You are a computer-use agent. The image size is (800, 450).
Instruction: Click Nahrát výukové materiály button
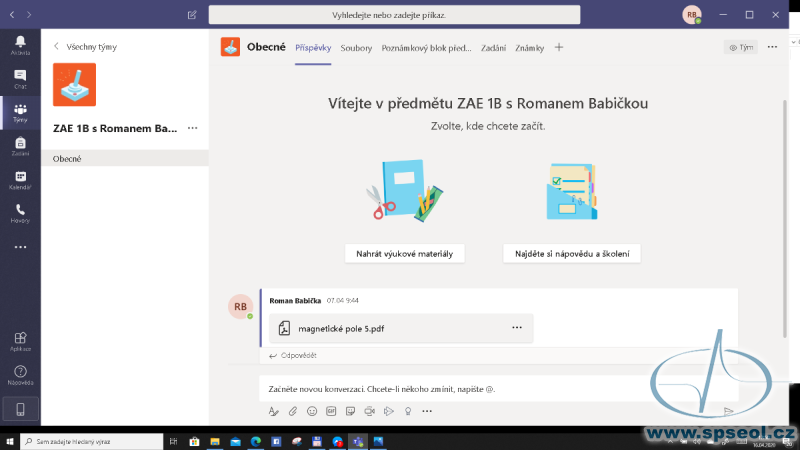pos(405,254)
